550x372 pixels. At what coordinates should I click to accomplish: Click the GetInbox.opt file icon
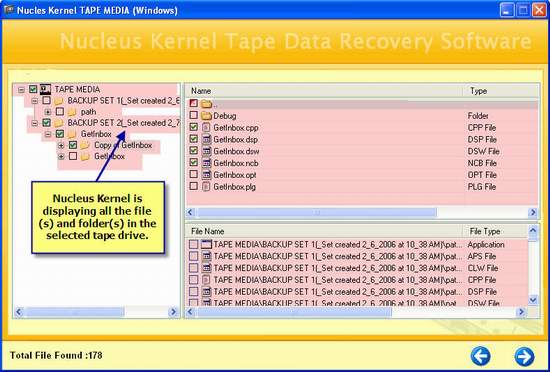207,175
